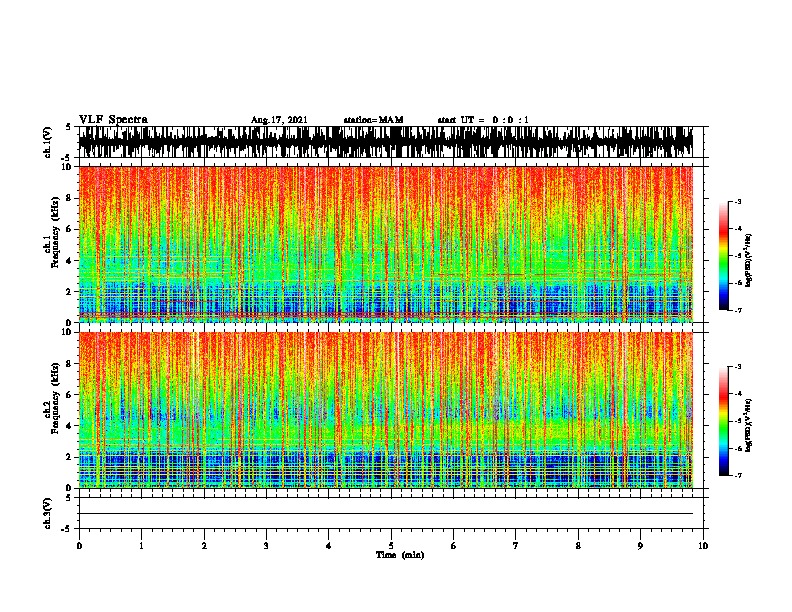Click the ch.1 color scale bar
Image resolution: width=792 pixels, height=612 pixels.
click(723, 256)
